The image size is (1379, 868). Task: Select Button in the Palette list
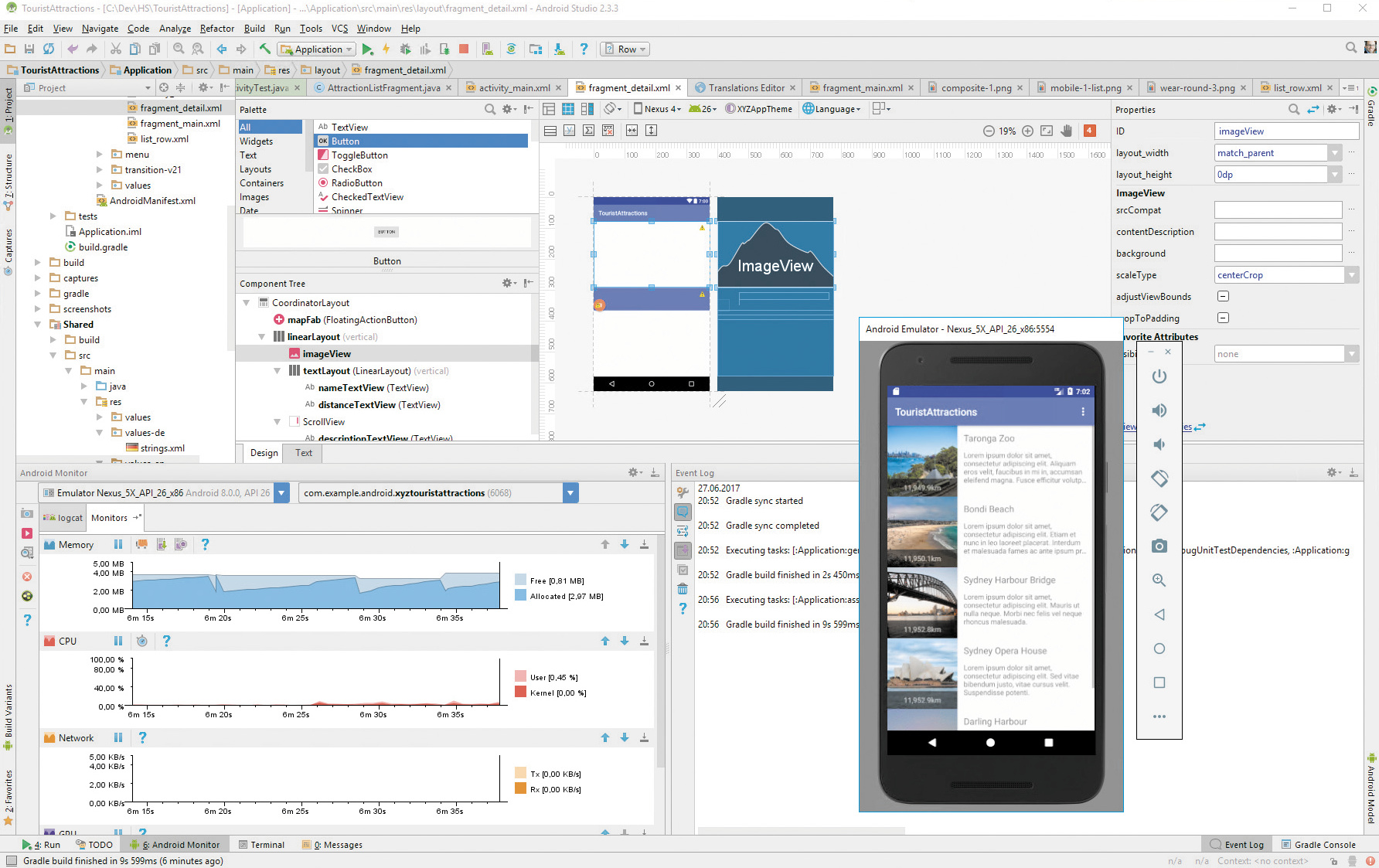click(421, 141)
